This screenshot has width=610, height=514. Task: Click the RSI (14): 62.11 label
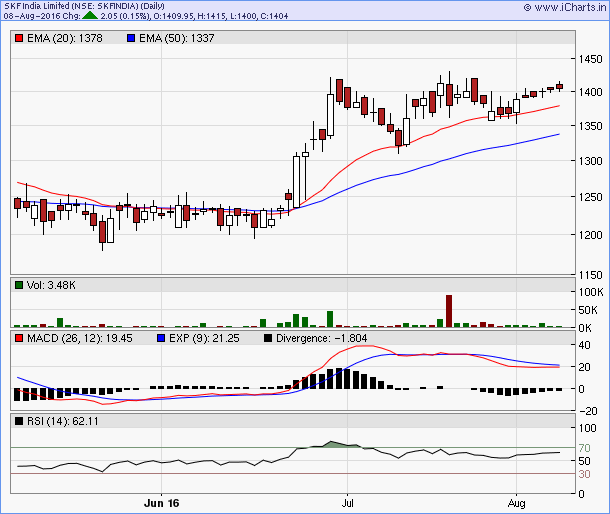(63, 421)
